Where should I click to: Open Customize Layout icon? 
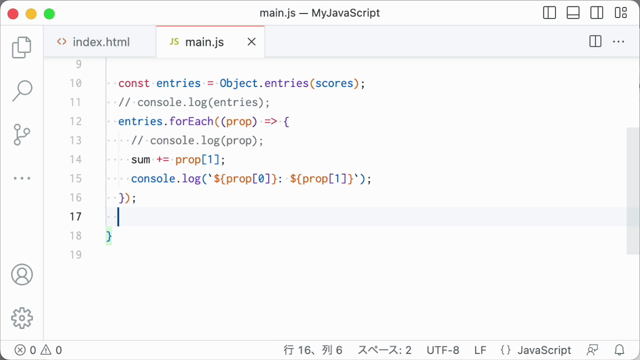pyautogui.click(x=620, y=13)
